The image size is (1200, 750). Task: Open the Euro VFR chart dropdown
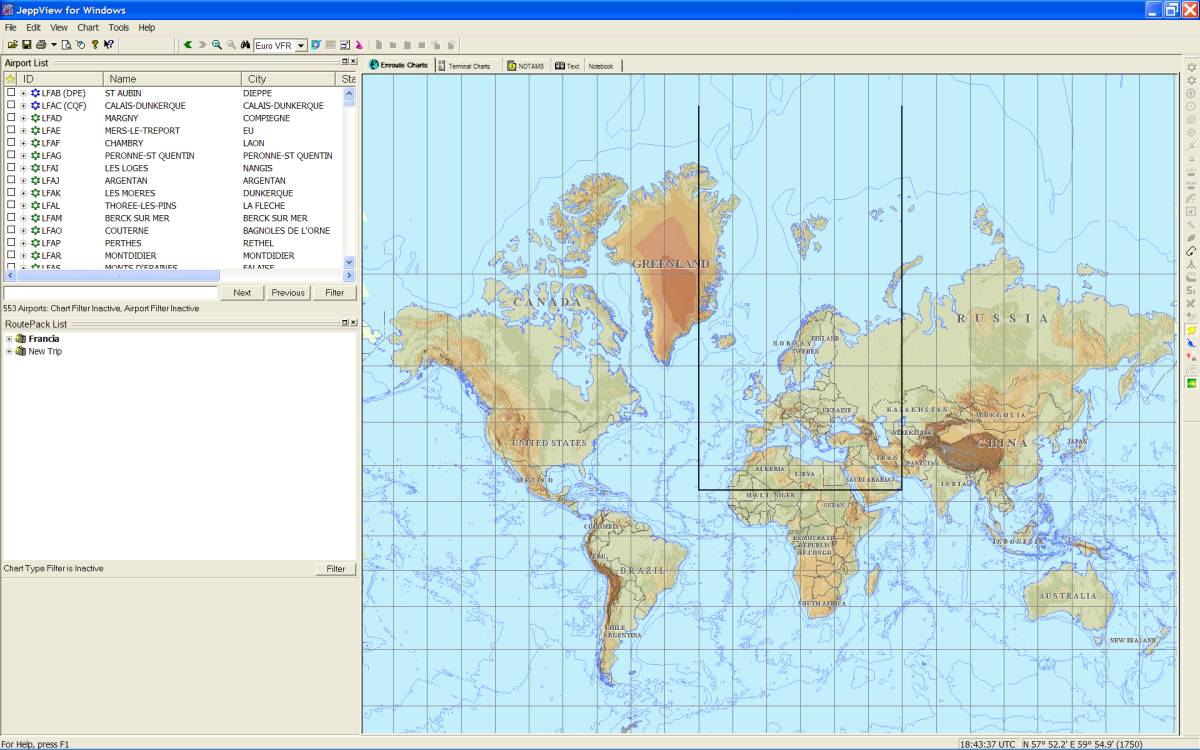[301, 46]
